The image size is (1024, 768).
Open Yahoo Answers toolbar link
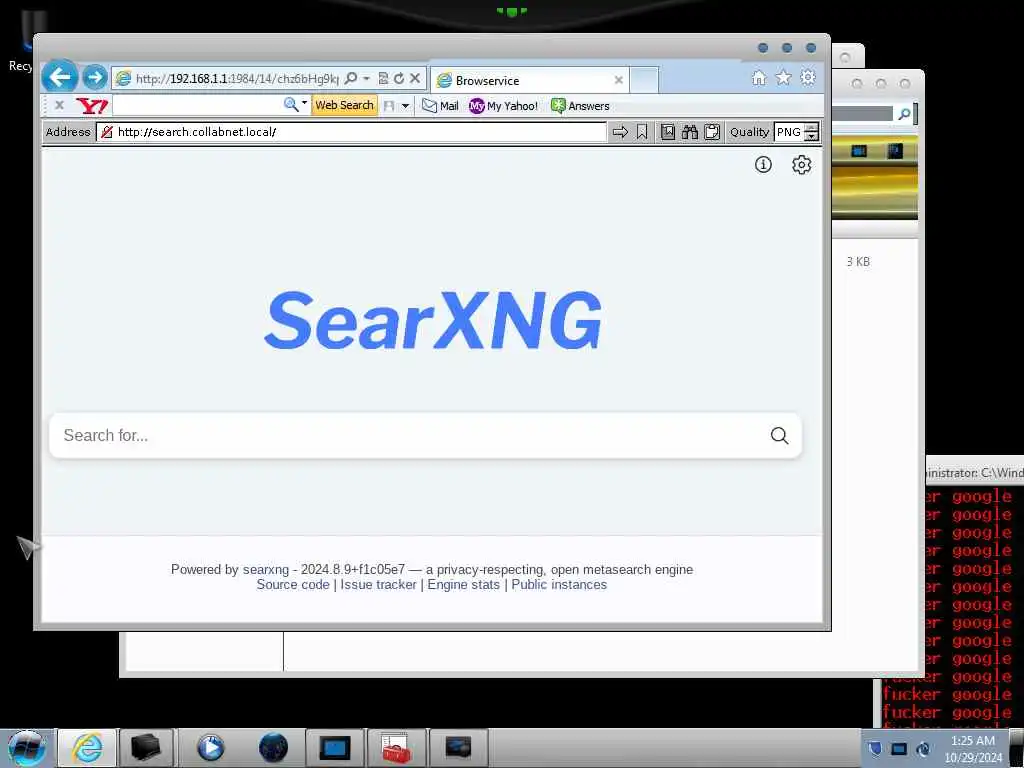(x=580, y=106)
